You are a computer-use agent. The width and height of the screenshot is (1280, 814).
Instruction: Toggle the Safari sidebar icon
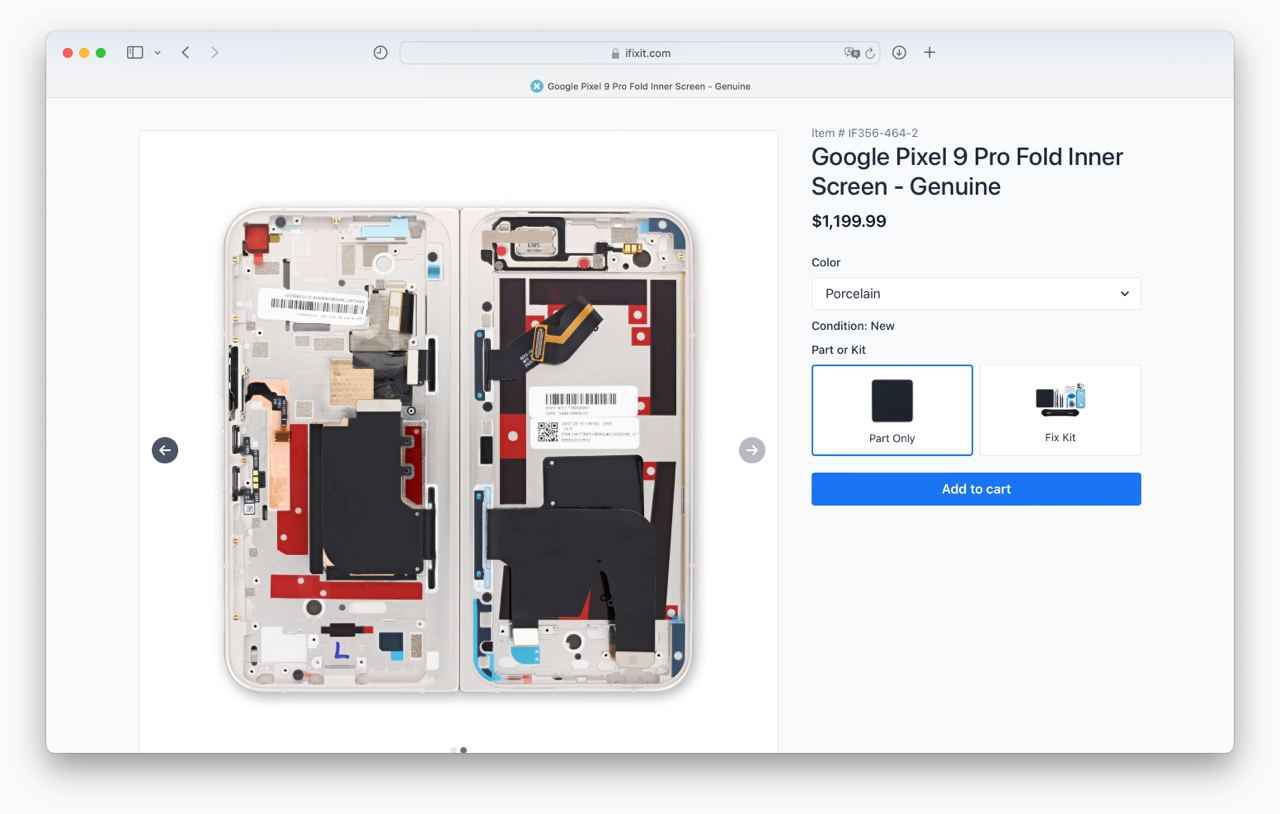135,52
